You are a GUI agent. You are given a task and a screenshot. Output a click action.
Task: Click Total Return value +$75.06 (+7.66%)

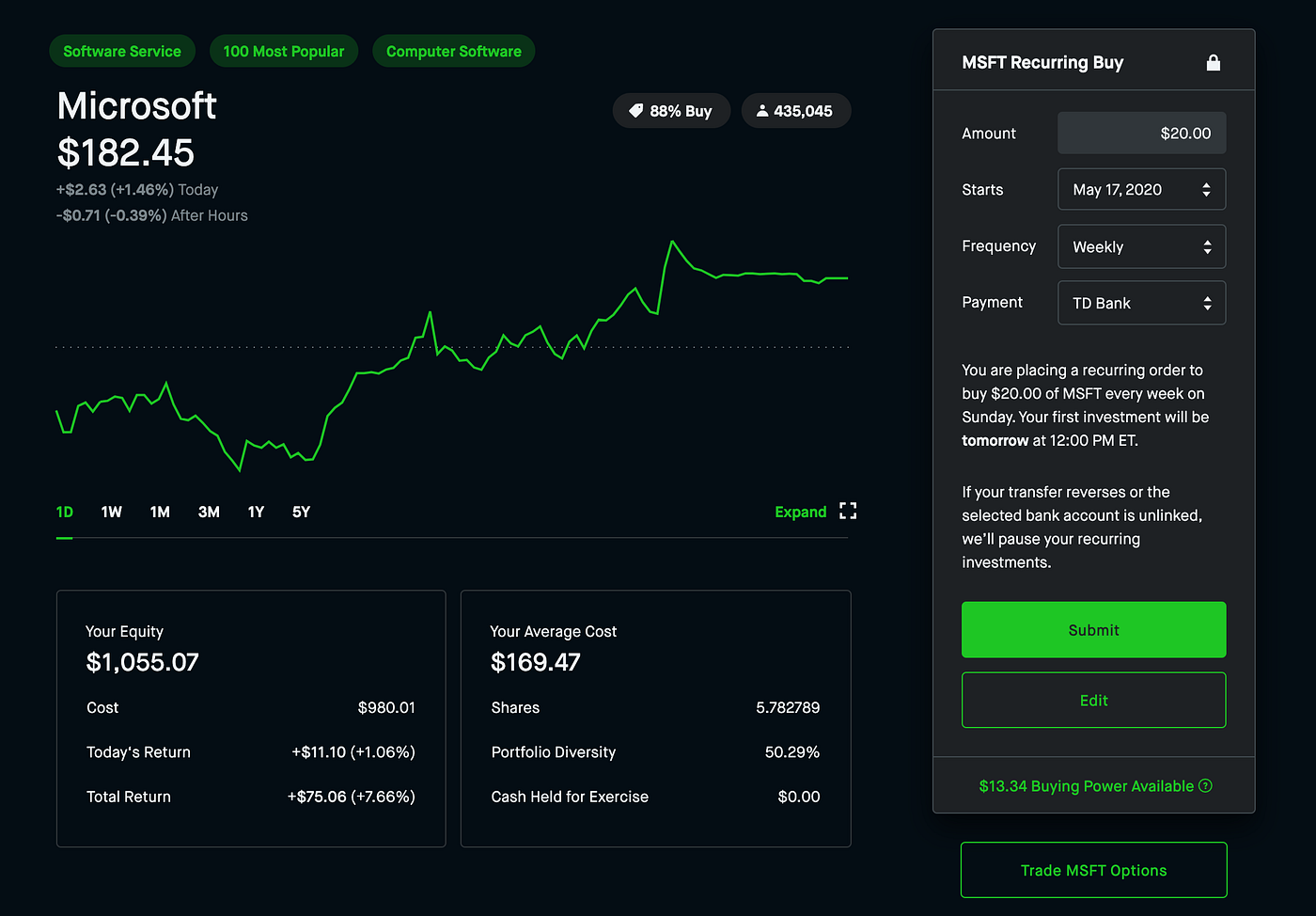pyautogui.click(x=352, y=797)
